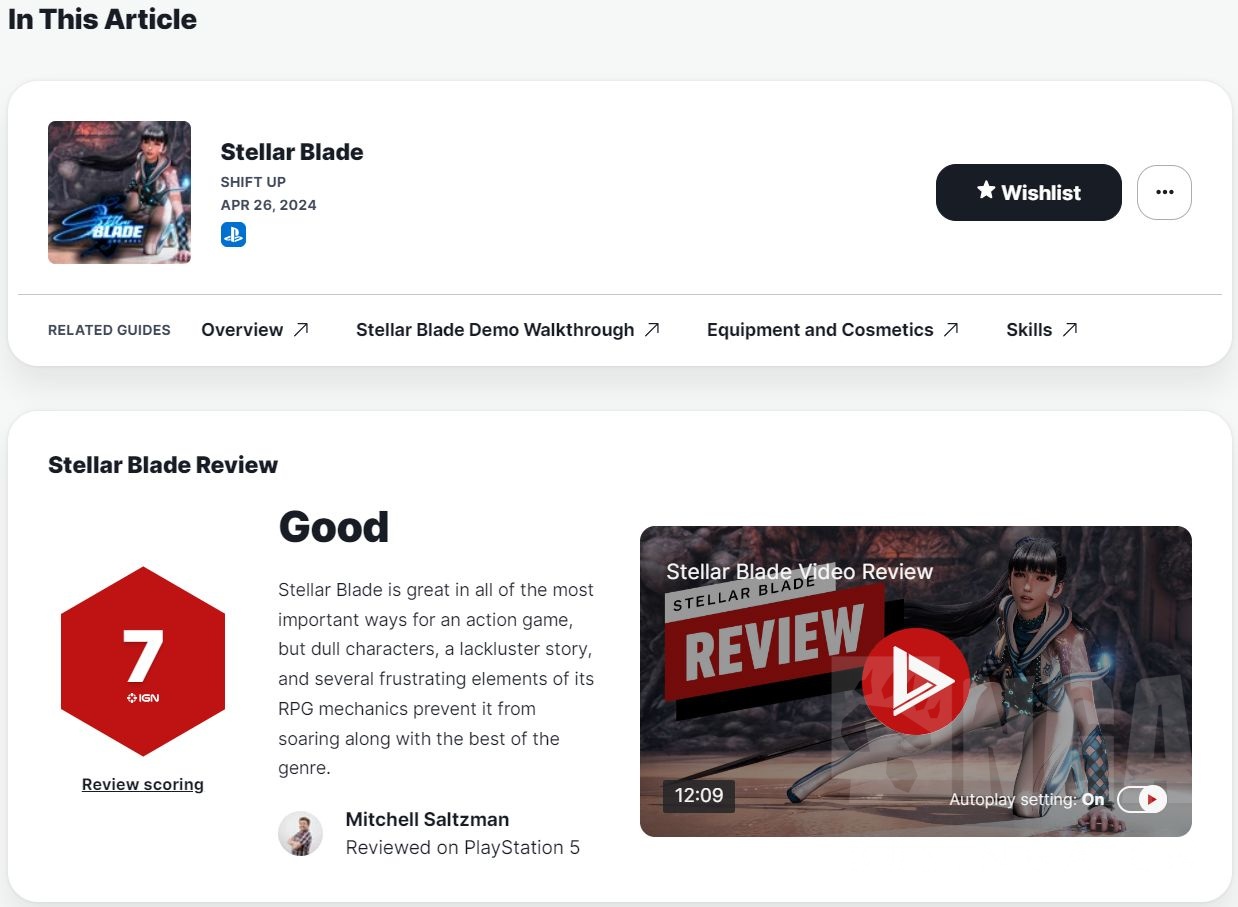This screenshot has height=907, width=1238.
Task: Open the Review scoring link
Action: pos(143,784)
